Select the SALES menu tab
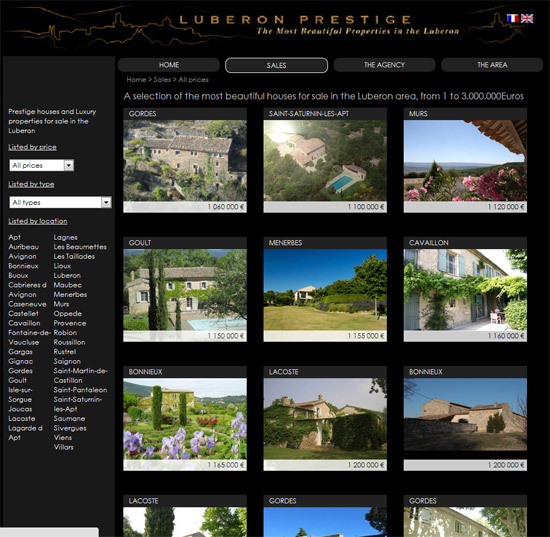Screen dimensions: 550x537 point(276,65)
